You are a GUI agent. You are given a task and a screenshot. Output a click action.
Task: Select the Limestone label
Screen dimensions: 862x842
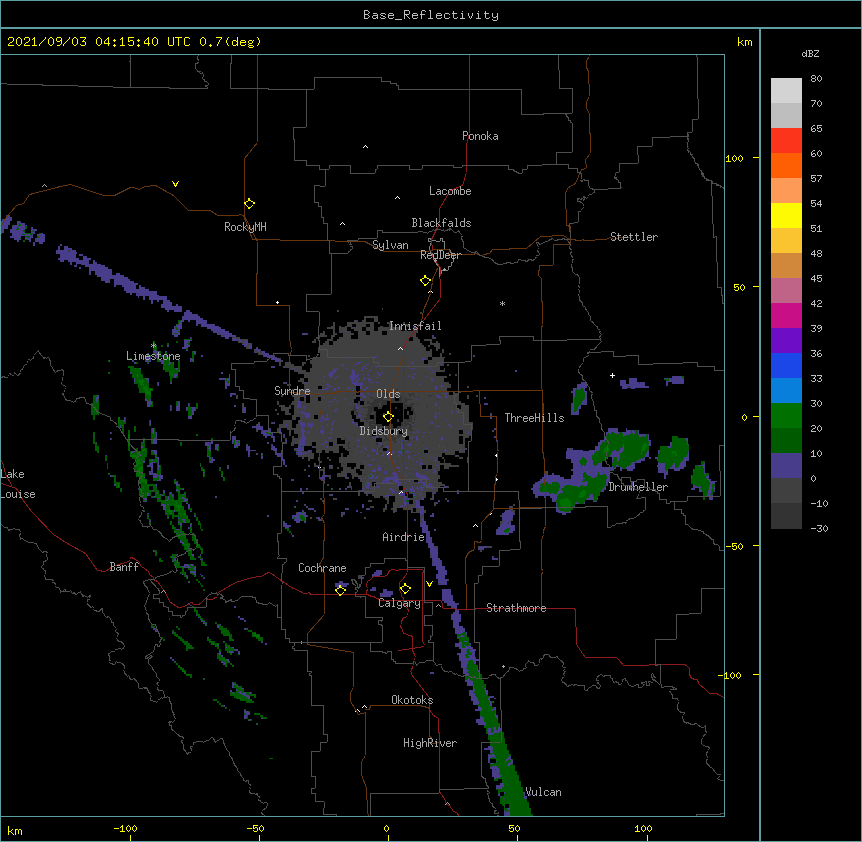153,356
